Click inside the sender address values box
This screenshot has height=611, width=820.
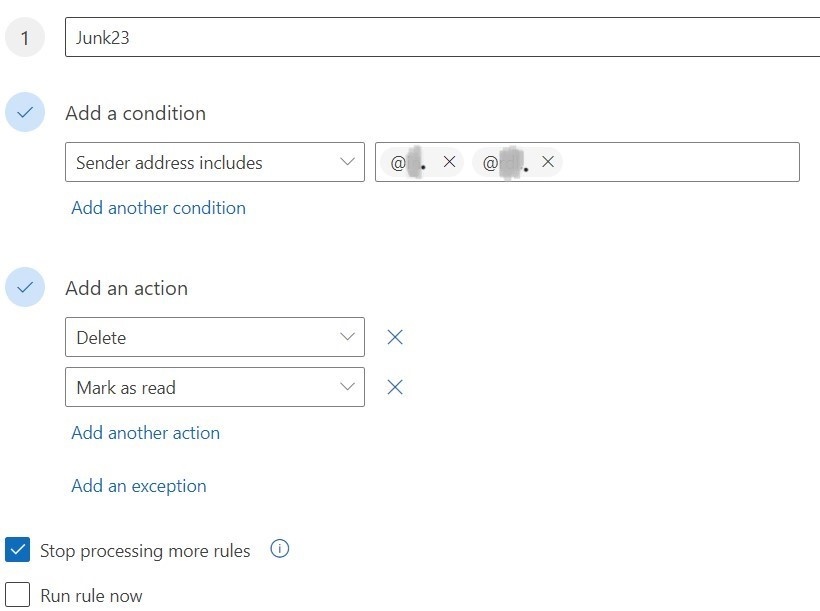point(680,162)
